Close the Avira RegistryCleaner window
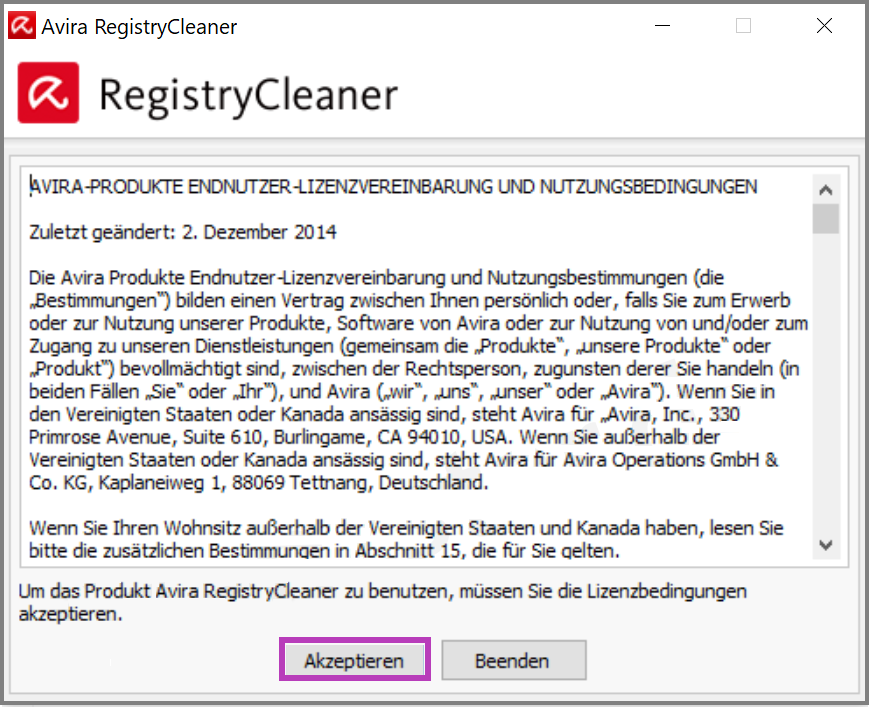This screenshot has height=707, width=870. (x=824, y=26)
